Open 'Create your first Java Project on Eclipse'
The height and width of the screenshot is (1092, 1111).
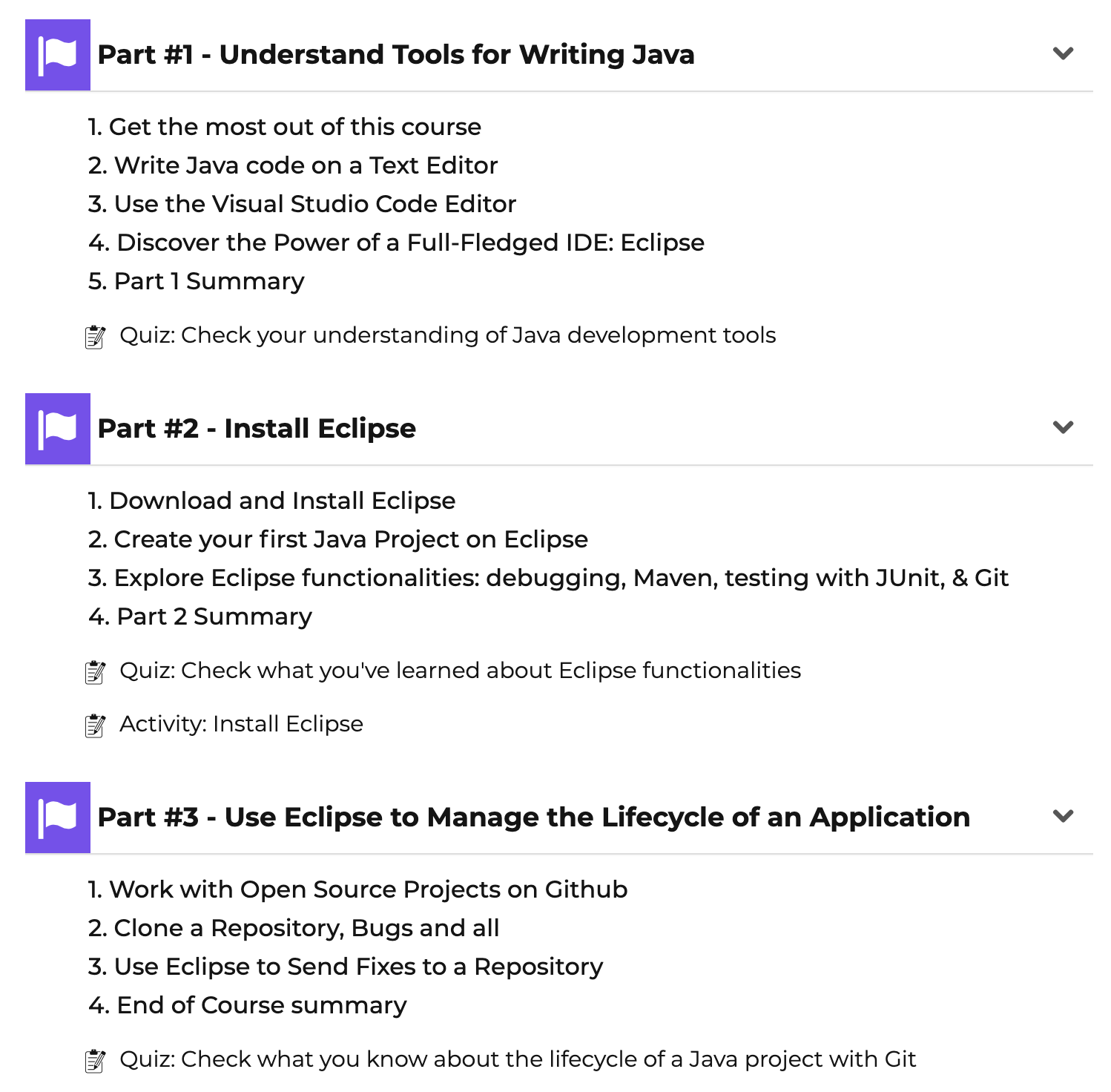pyautogui.click(x=337, y=539)
